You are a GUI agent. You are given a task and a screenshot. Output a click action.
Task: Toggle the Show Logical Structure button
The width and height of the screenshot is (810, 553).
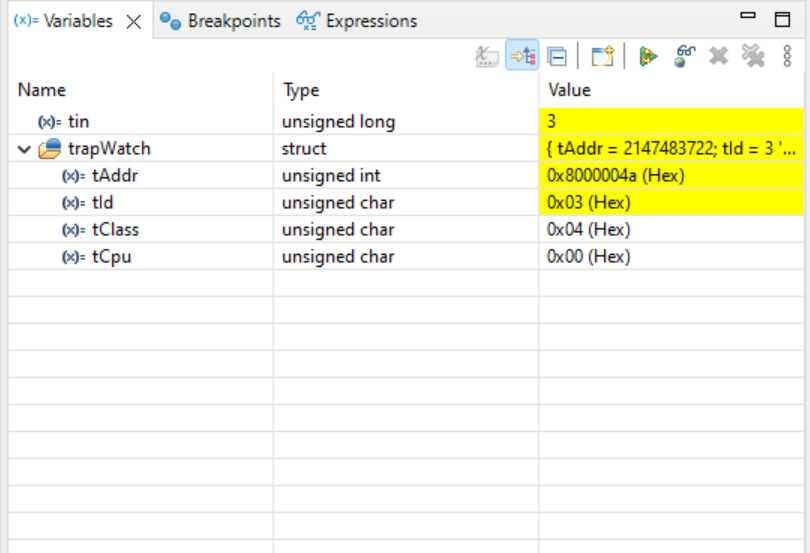point(521,56)
